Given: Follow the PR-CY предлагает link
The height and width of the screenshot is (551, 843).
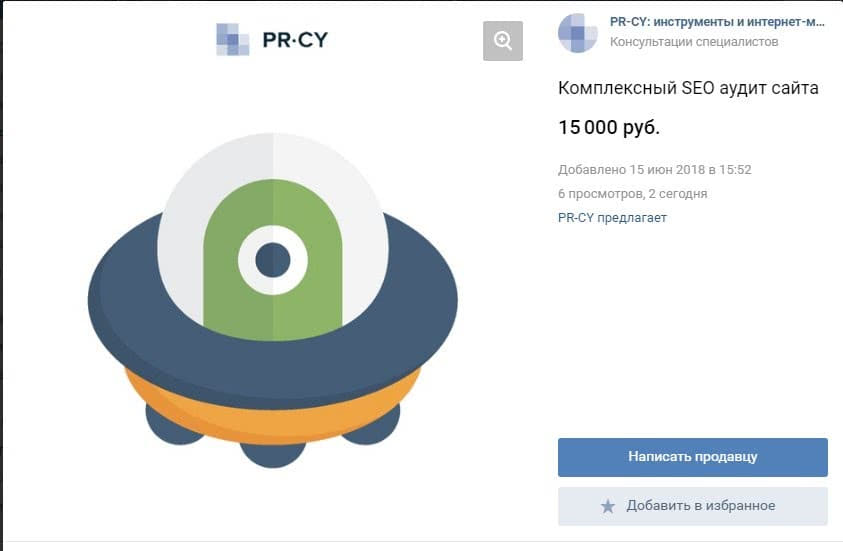Looking at the screenshot, I should pos(612,218).
